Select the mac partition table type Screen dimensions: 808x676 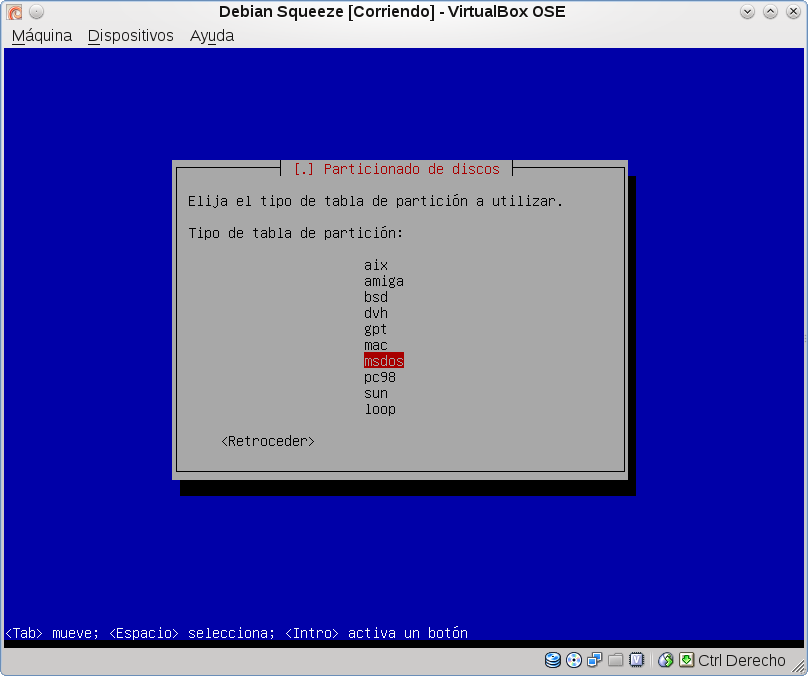[x=376, y=345]
